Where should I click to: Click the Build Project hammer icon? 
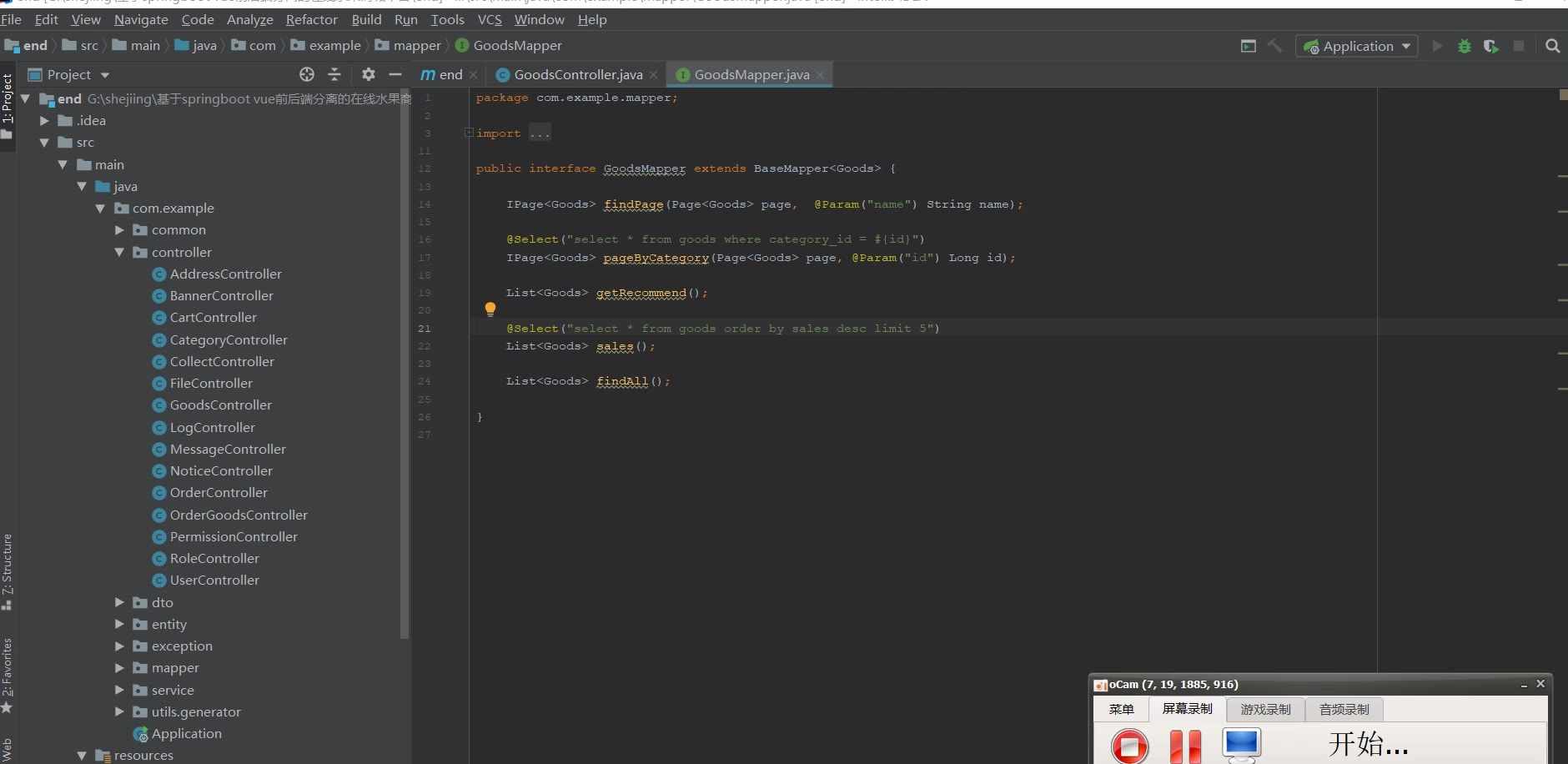[1275, 47]
